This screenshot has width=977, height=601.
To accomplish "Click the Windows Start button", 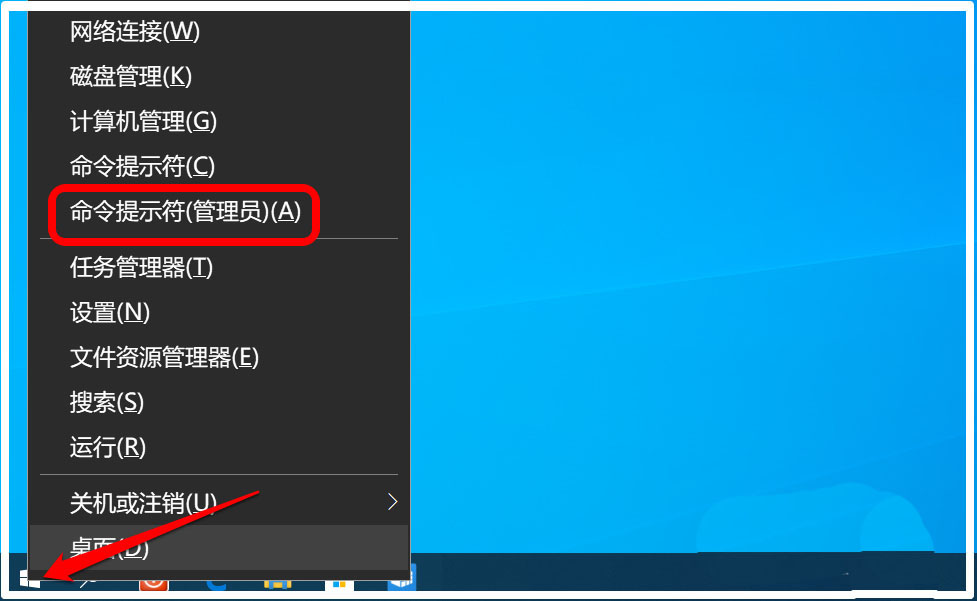I will [29, 578].
